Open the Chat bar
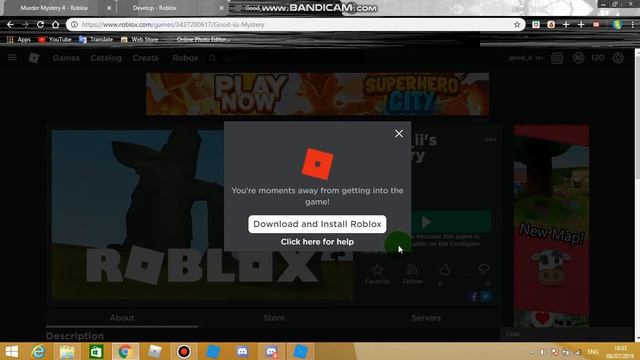The height and width of the screenshot is (360, 640). [x=567, y=334]
